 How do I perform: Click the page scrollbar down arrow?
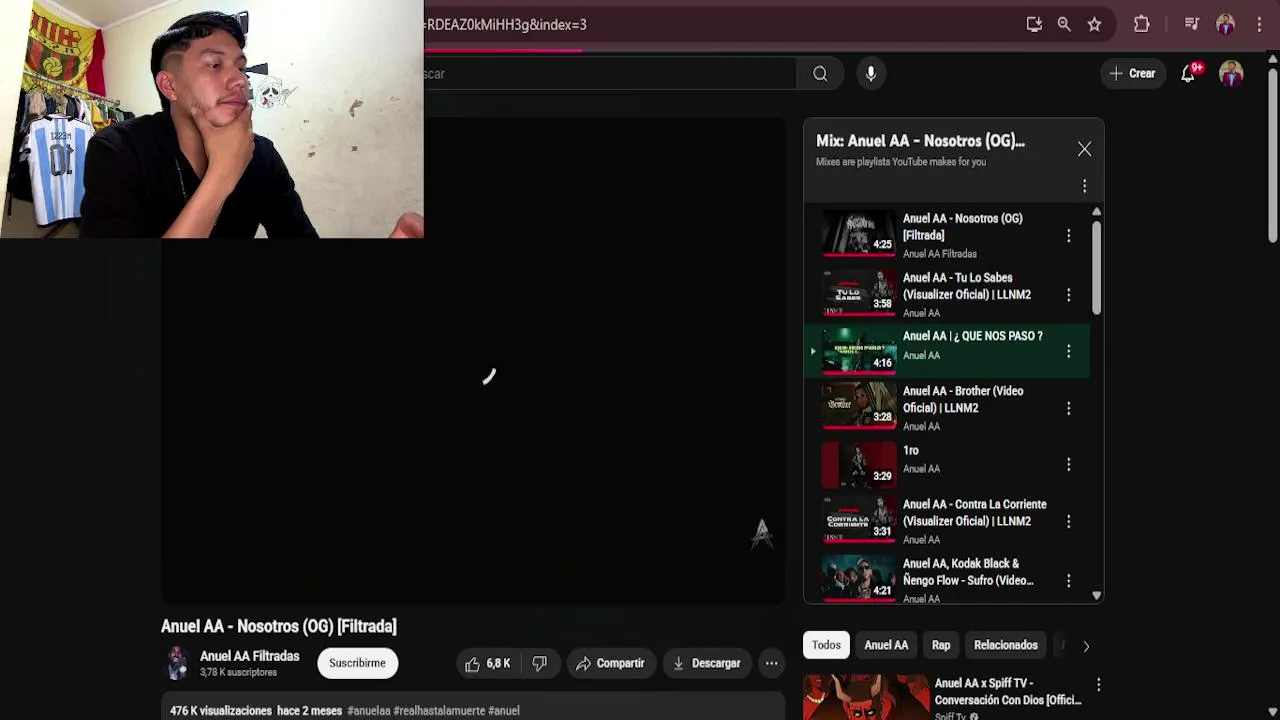(x=1272, y=712)
